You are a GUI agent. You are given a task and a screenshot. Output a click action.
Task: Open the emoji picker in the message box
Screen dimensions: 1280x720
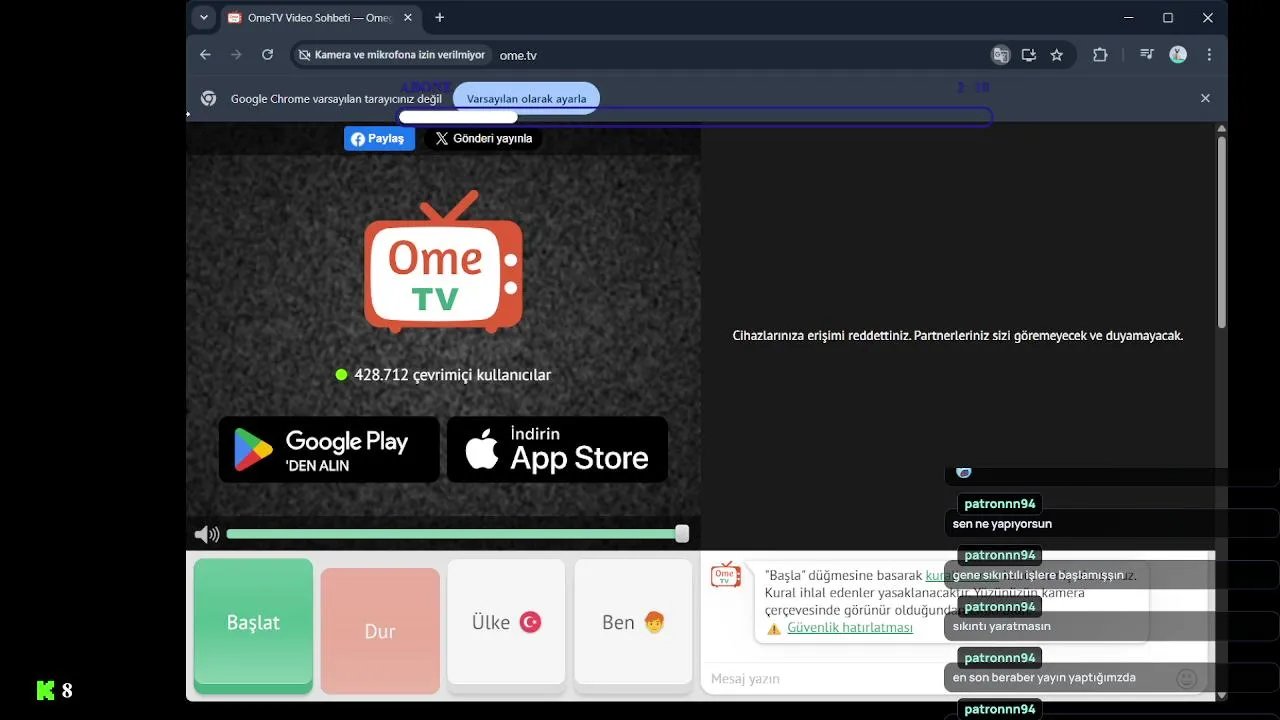[1187, 679]
